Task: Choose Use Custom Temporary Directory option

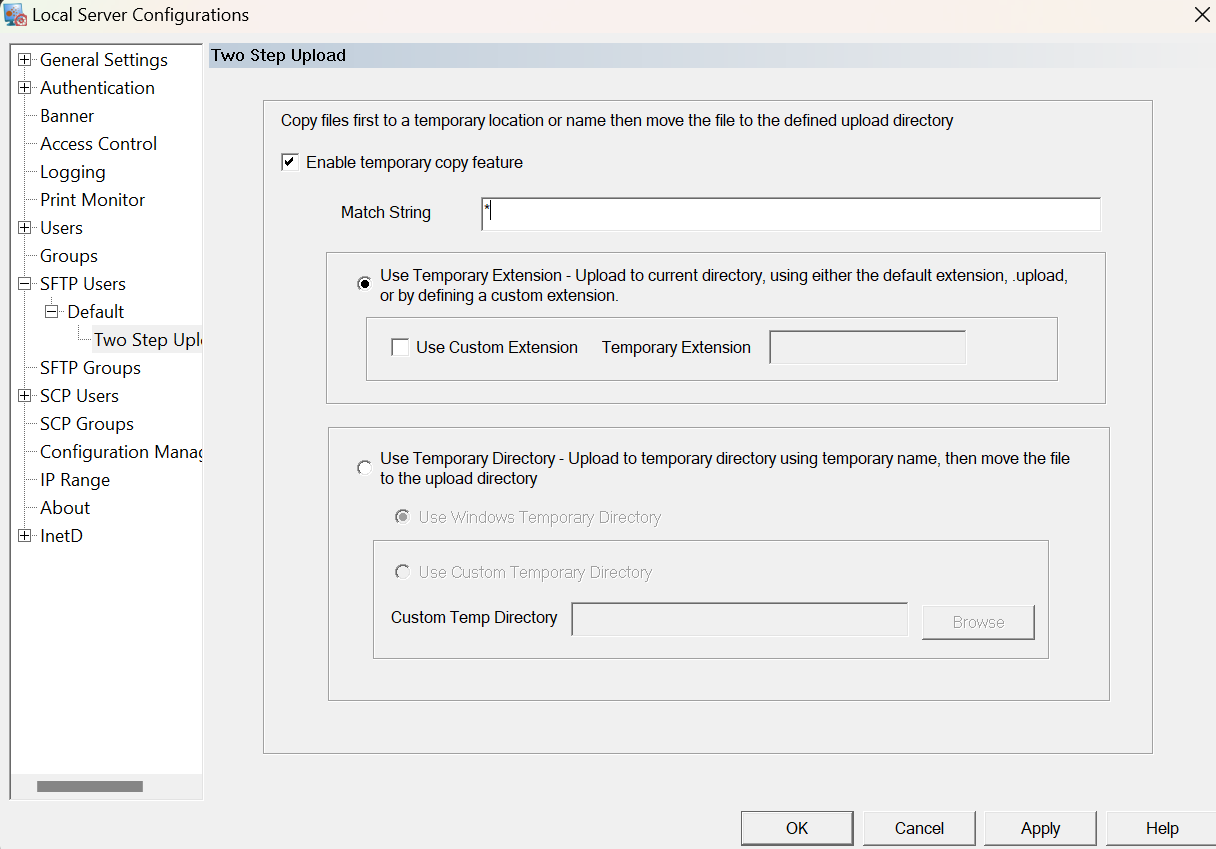Action: tap(403, 572)
